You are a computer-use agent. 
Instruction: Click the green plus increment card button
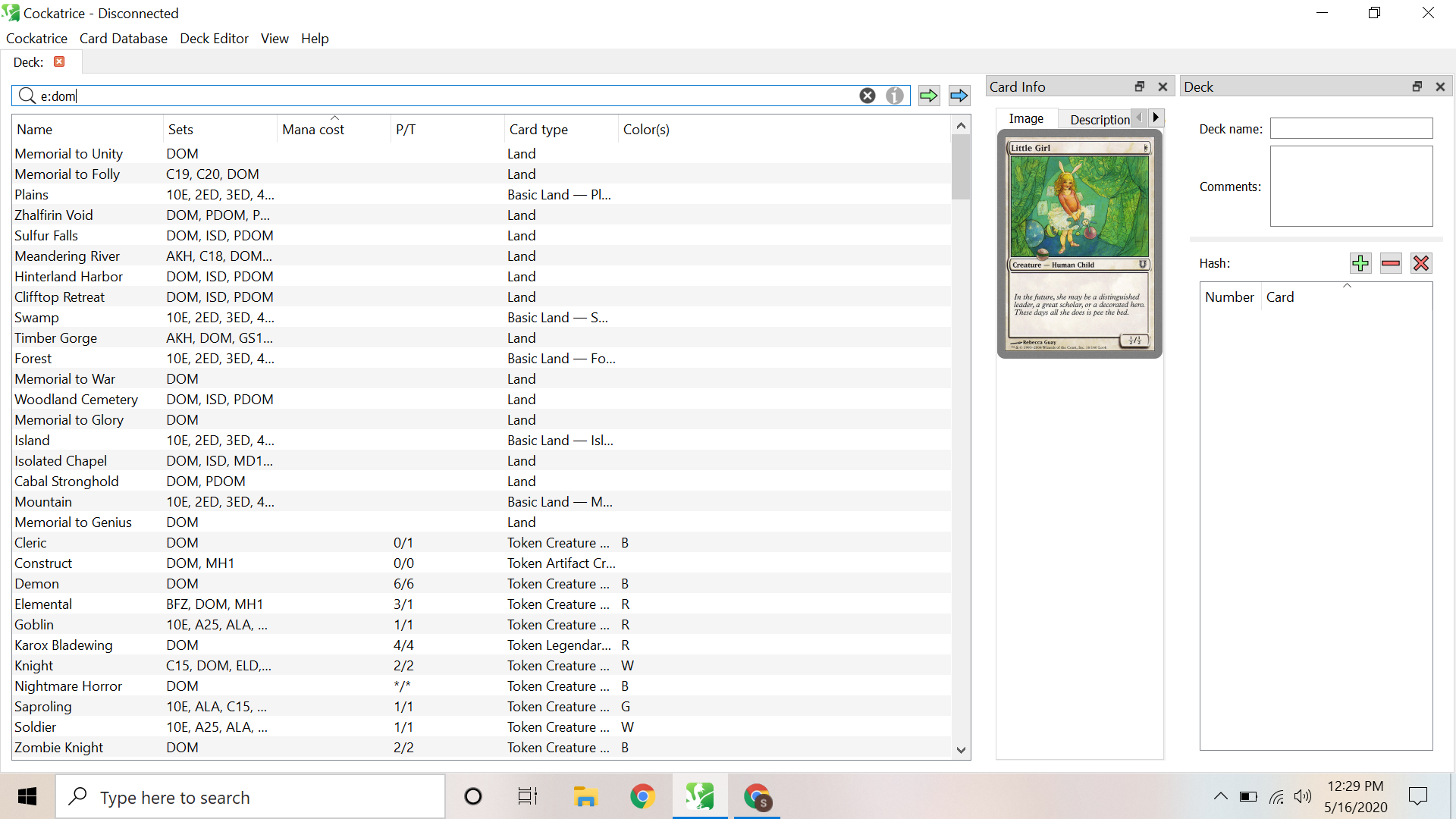tap(1360, 263)
